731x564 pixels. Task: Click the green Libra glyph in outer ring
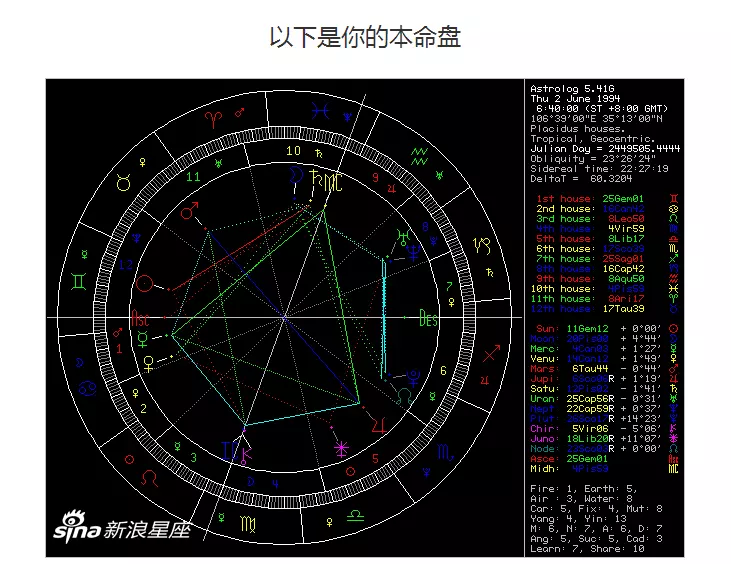tap(355, 516)
